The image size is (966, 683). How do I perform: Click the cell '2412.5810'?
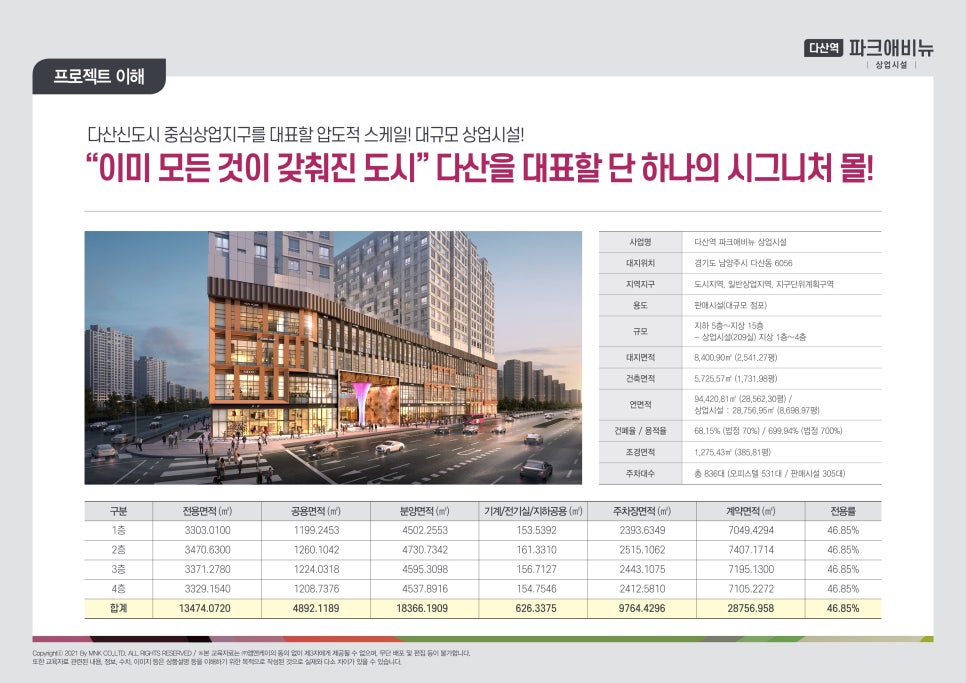coord(642,589)
